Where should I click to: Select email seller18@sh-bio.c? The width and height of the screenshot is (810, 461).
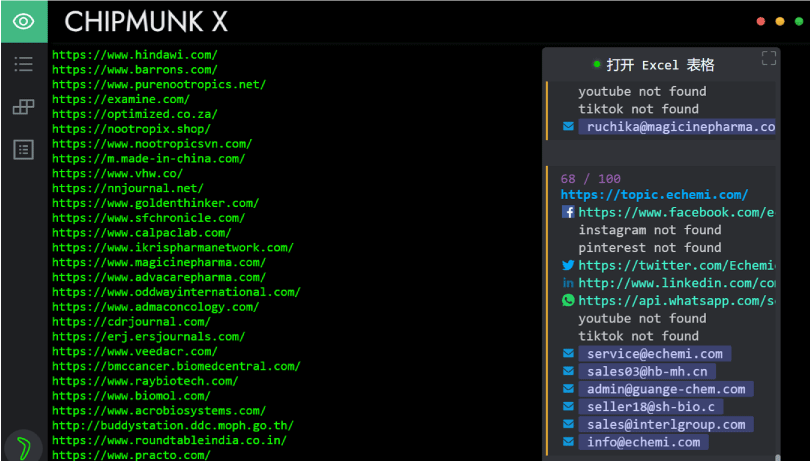651,407
